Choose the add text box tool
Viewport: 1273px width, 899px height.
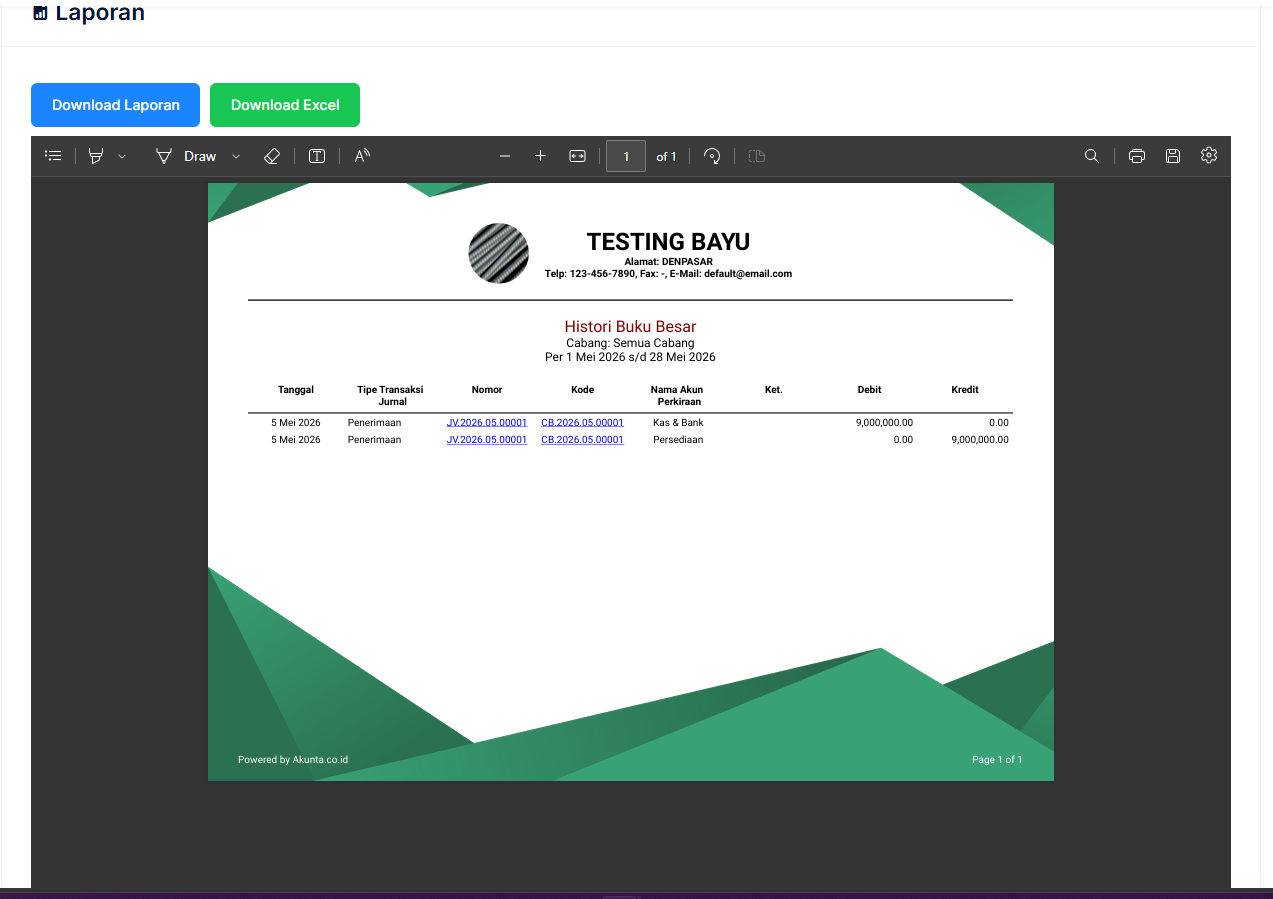click(x=317, y=156)
